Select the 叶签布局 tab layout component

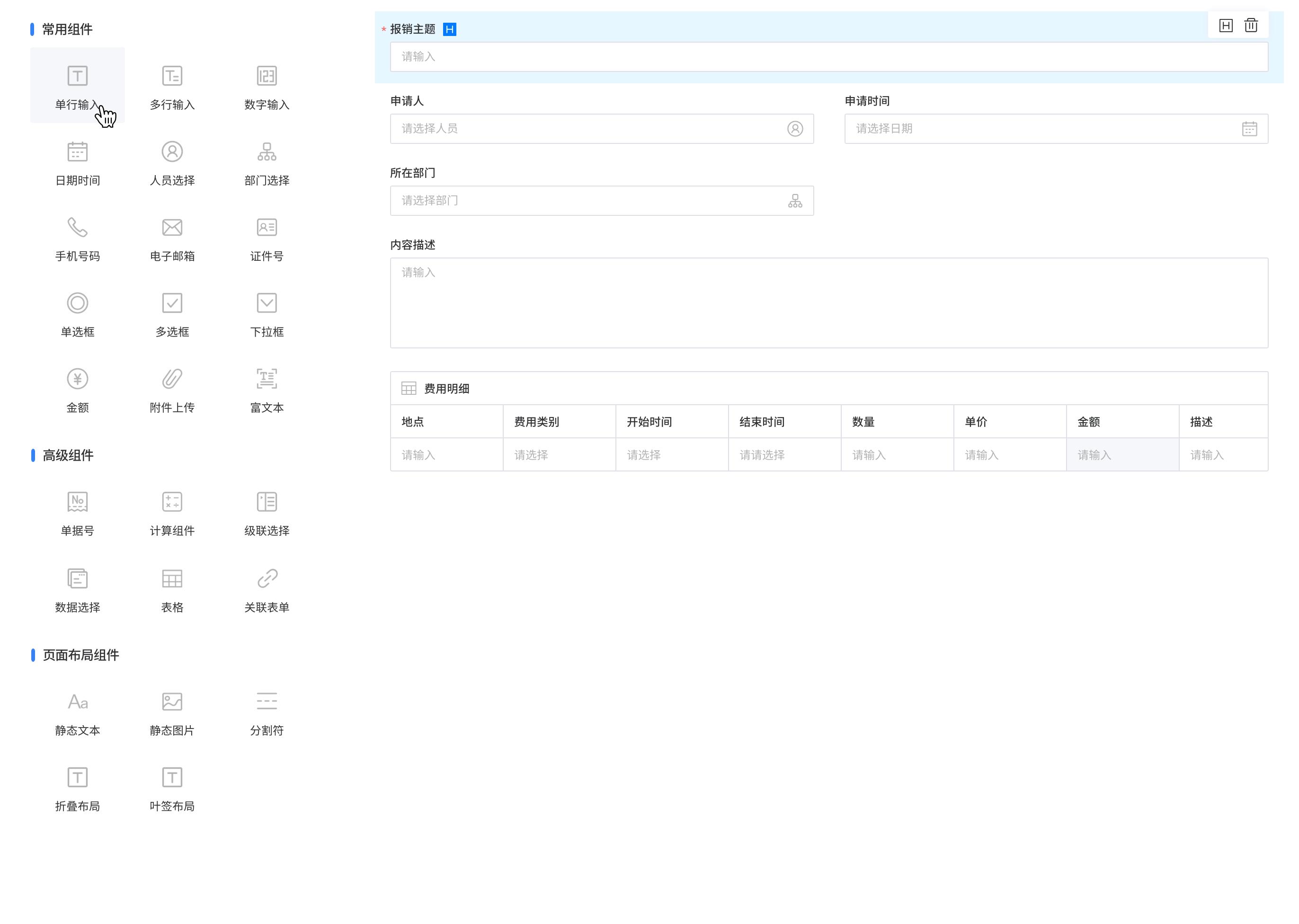172,777
